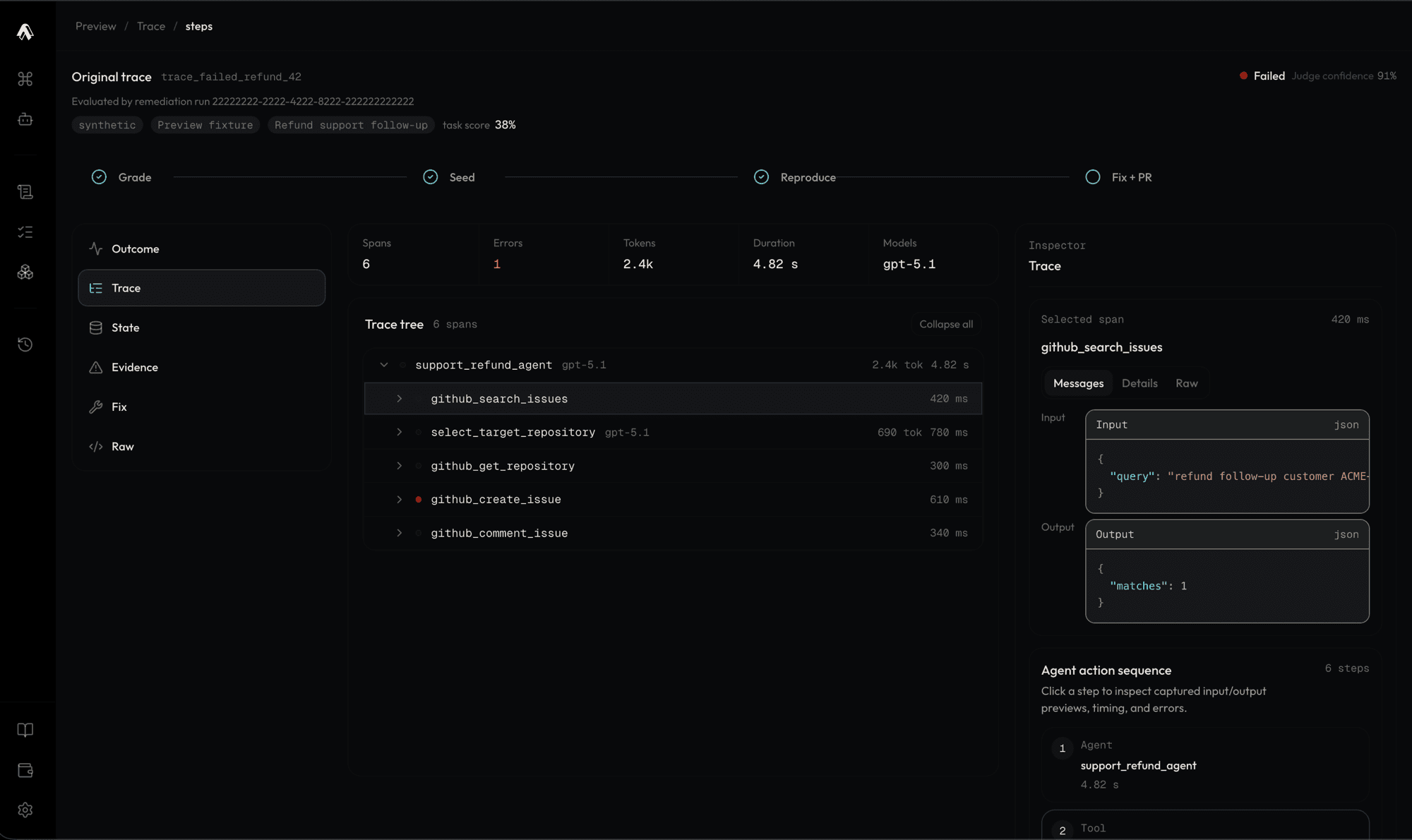Open the stacked cubes icon in sidebar
Viewport: 1412px width, 840px height.
(x=25, y=272)
